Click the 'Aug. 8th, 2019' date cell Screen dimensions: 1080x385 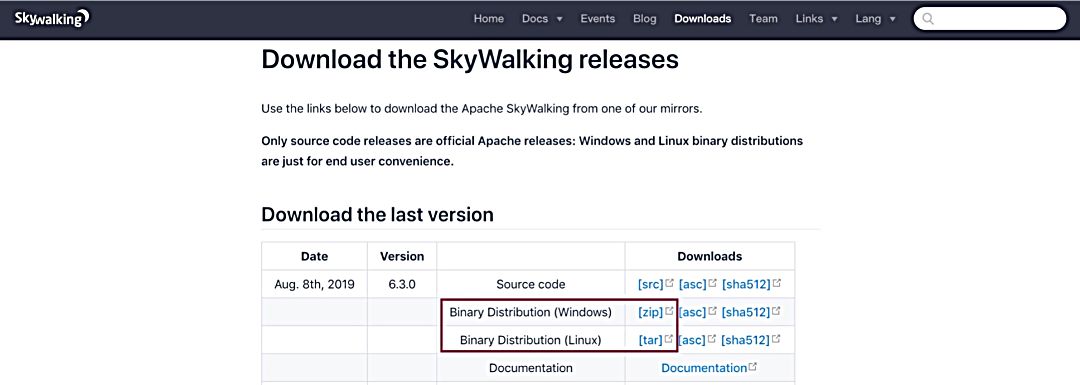point(314,284)
